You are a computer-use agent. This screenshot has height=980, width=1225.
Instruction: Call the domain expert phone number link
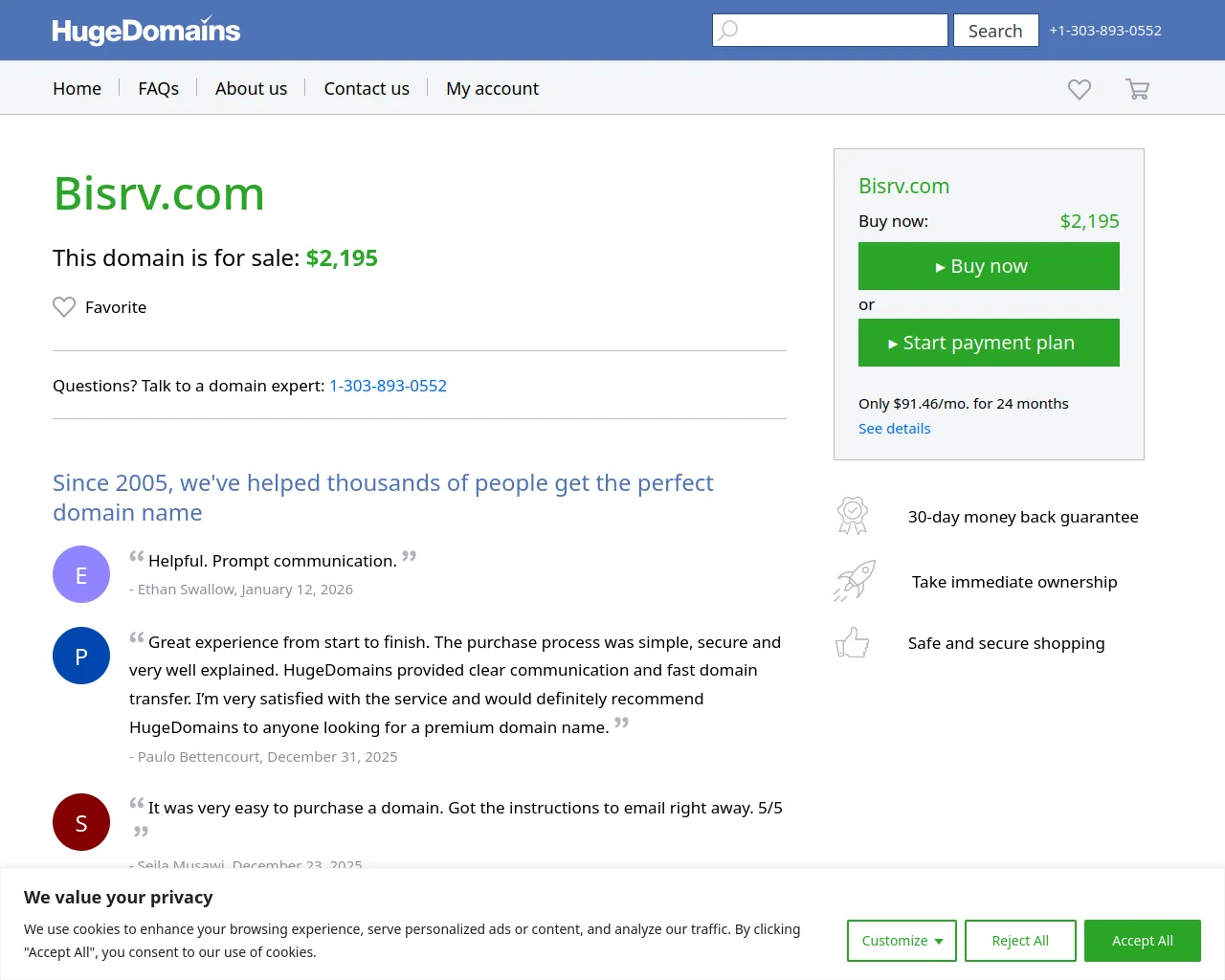pyautogui.click(x=388, y=386)
